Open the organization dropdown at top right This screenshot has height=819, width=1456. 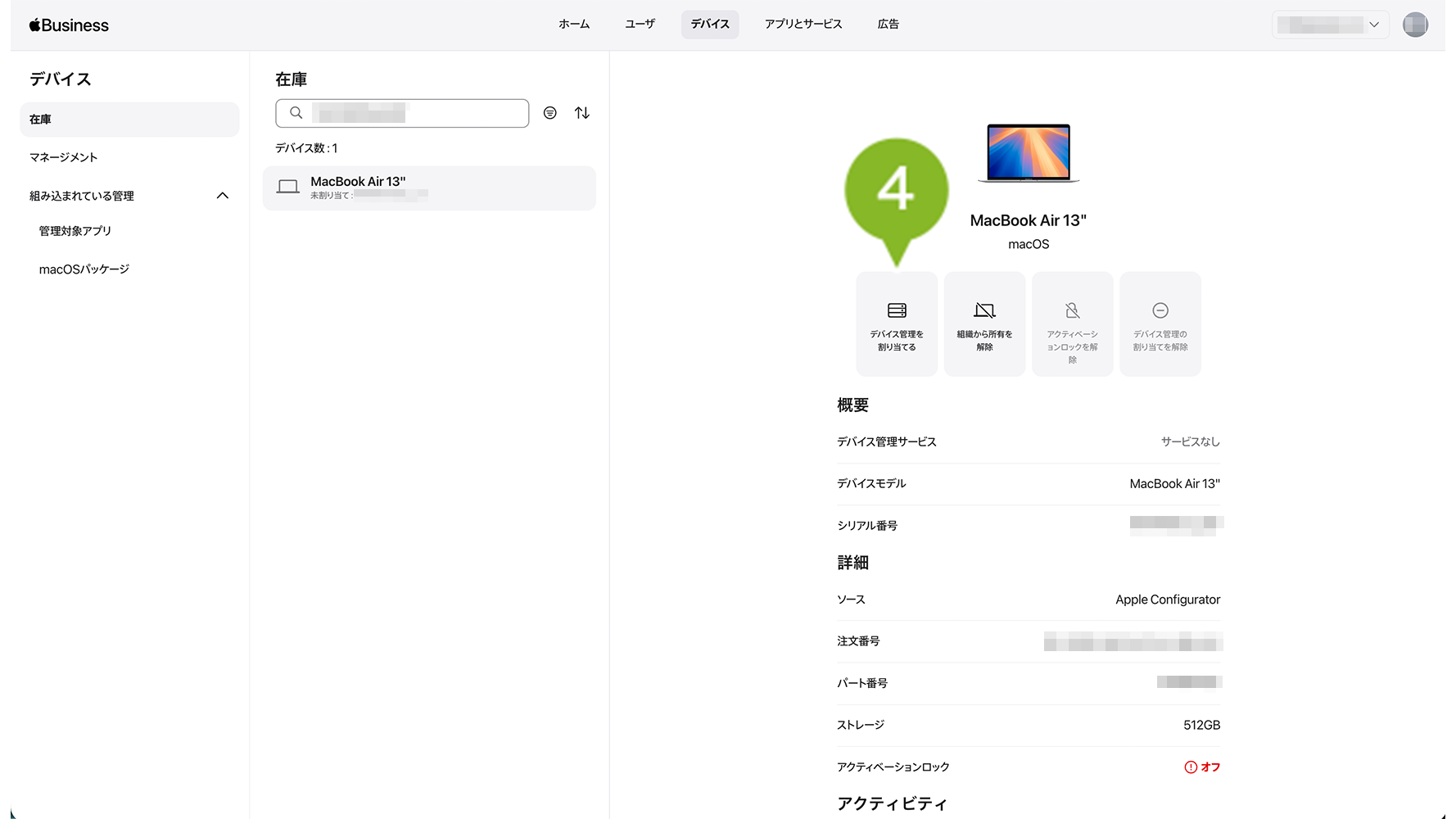click(1330, 25)
